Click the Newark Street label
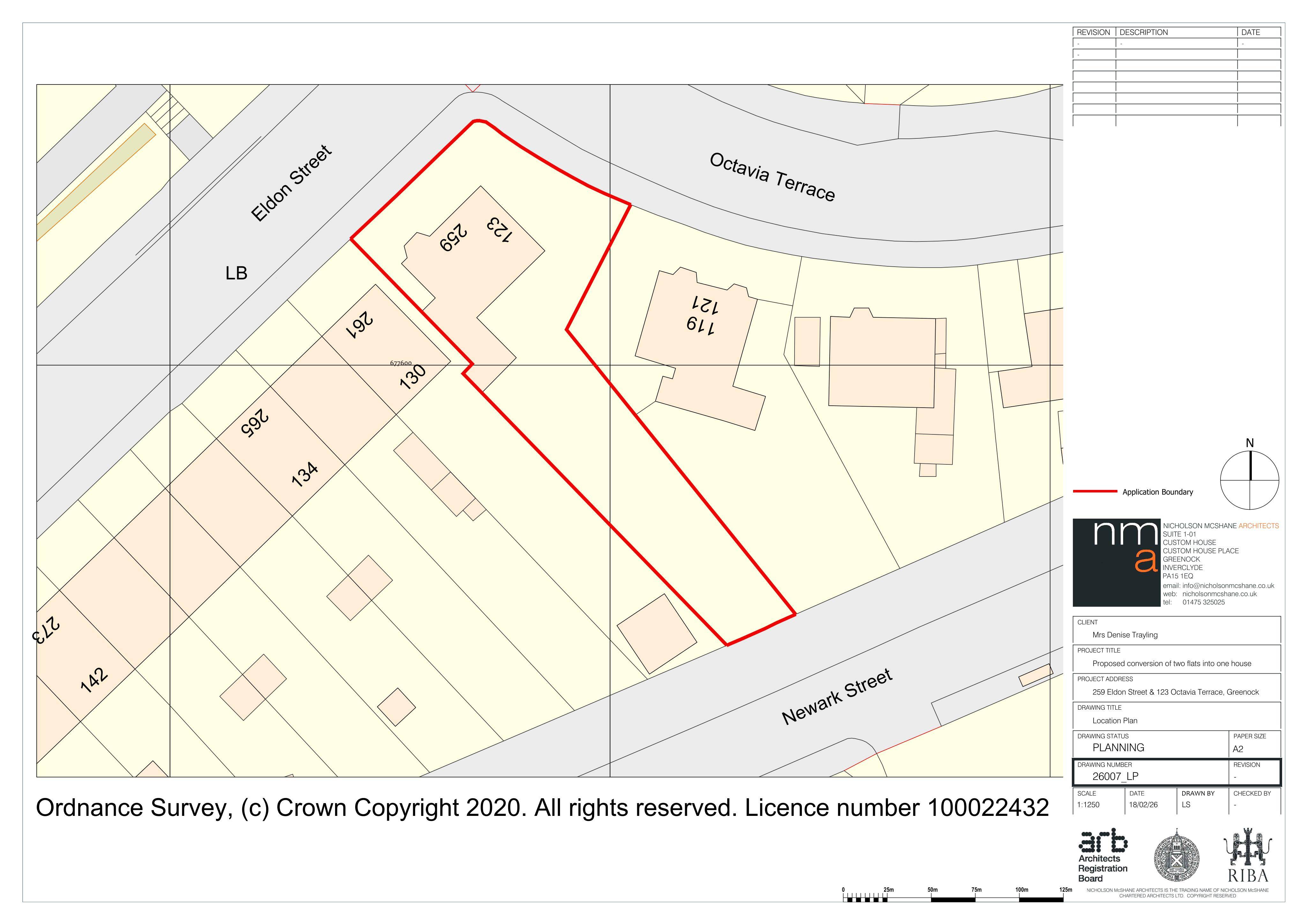 point(837,697)
